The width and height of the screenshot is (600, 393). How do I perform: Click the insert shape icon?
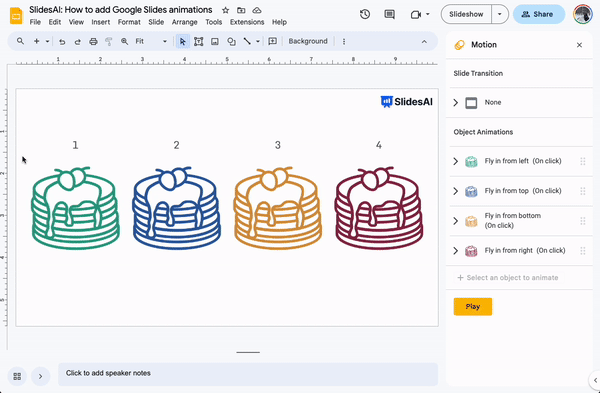231,41
